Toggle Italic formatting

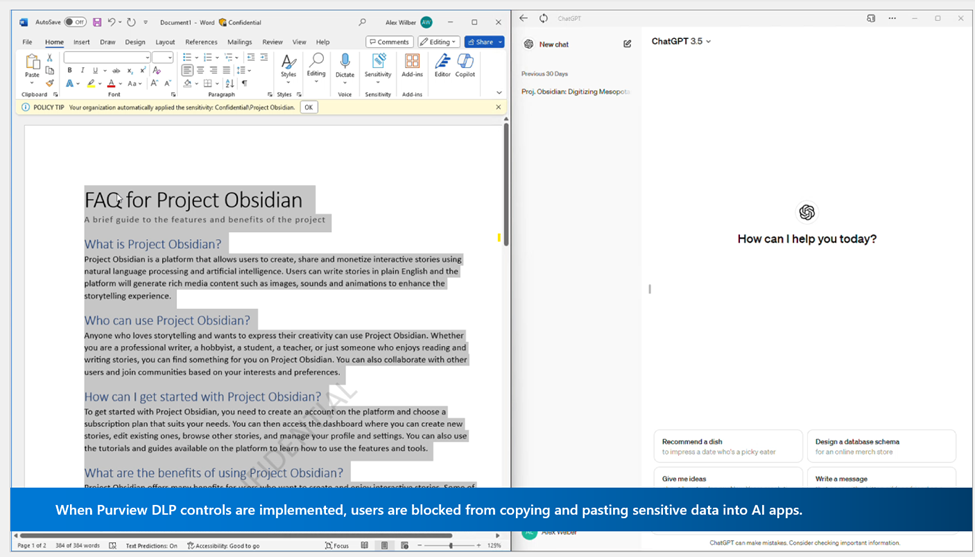[x=82, y=70]
